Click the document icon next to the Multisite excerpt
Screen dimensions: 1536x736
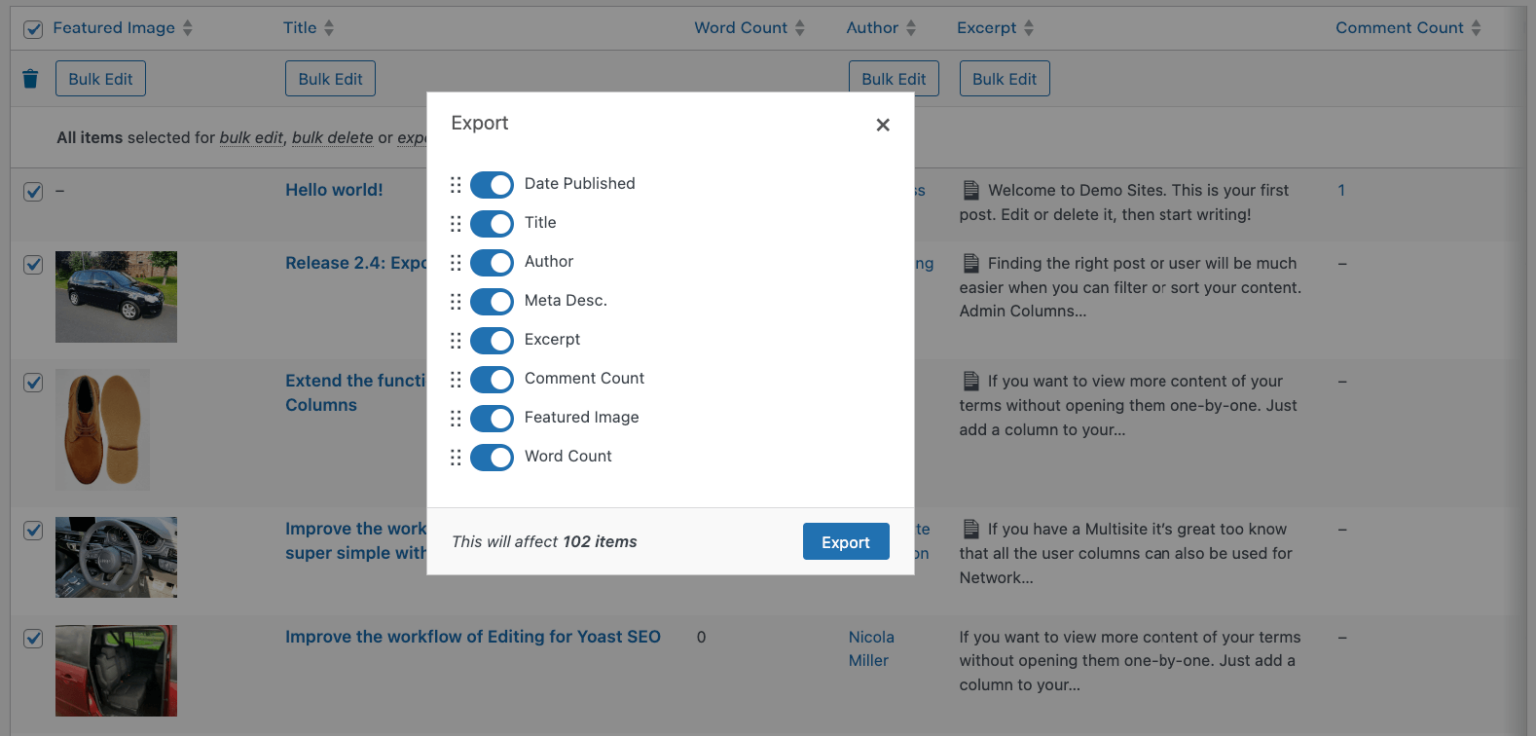971,529
